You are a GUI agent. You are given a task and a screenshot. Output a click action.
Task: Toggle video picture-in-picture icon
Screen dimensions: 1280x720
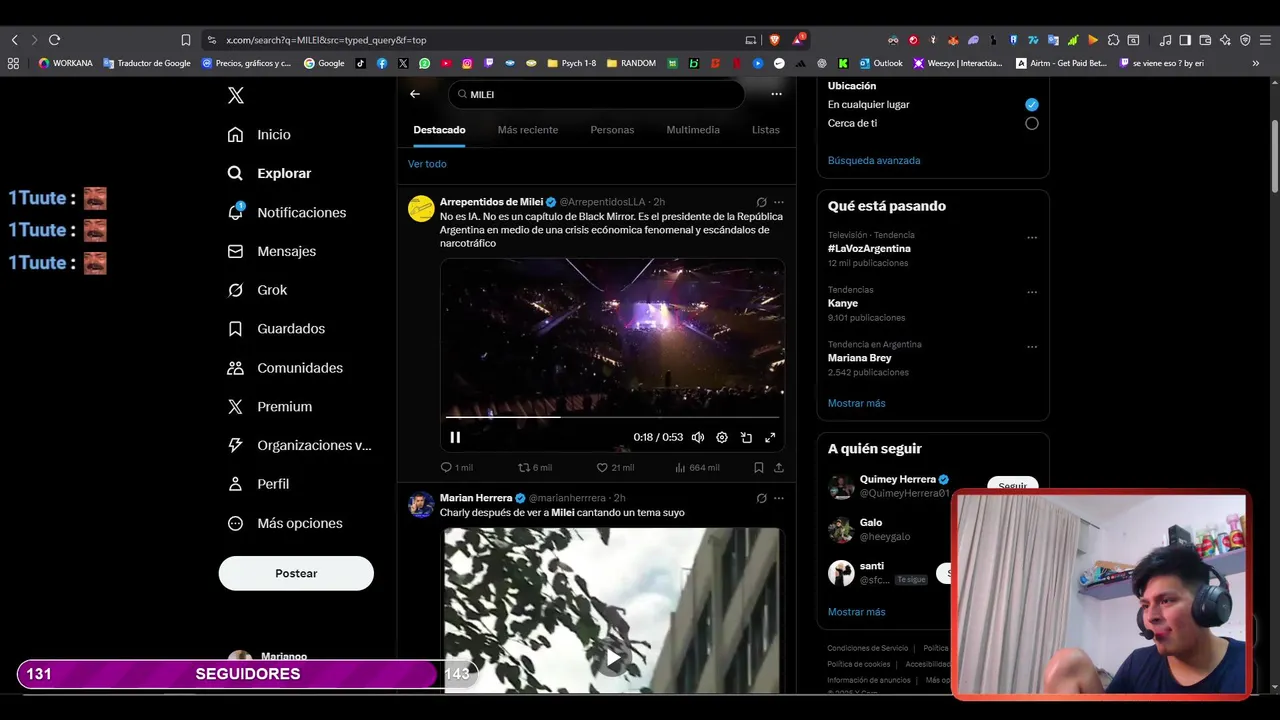coord(746,437)
